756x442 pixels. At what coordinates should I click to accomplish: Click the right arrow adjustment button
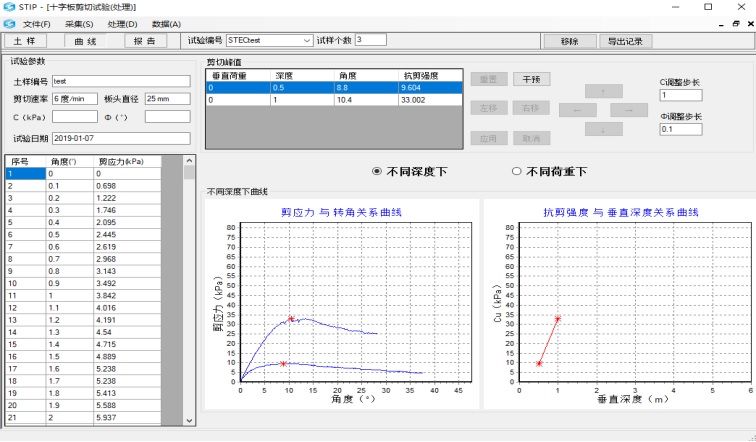click(x=629, y=110)
